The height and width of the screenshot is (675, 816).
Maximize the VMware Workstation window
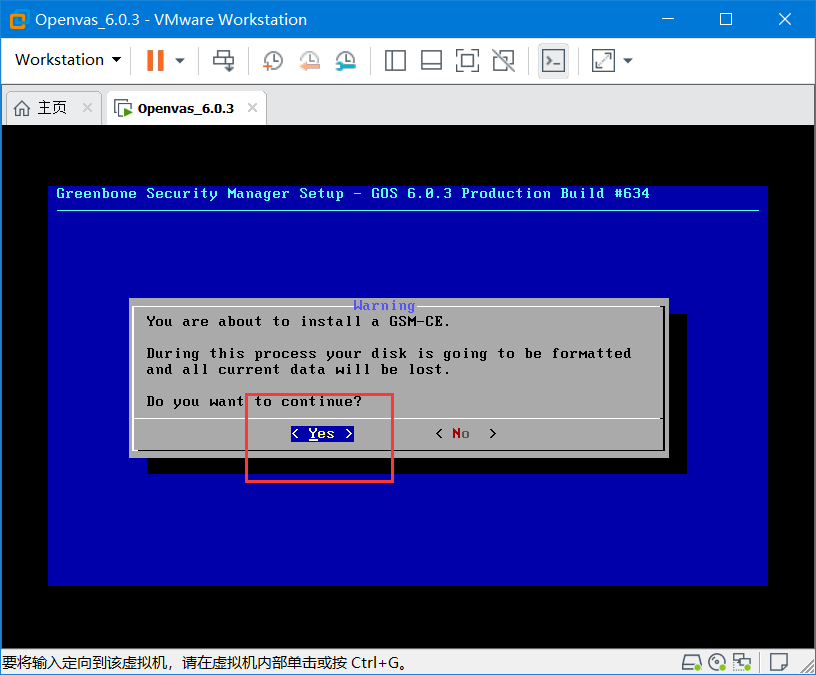click(x=726, y=19)
